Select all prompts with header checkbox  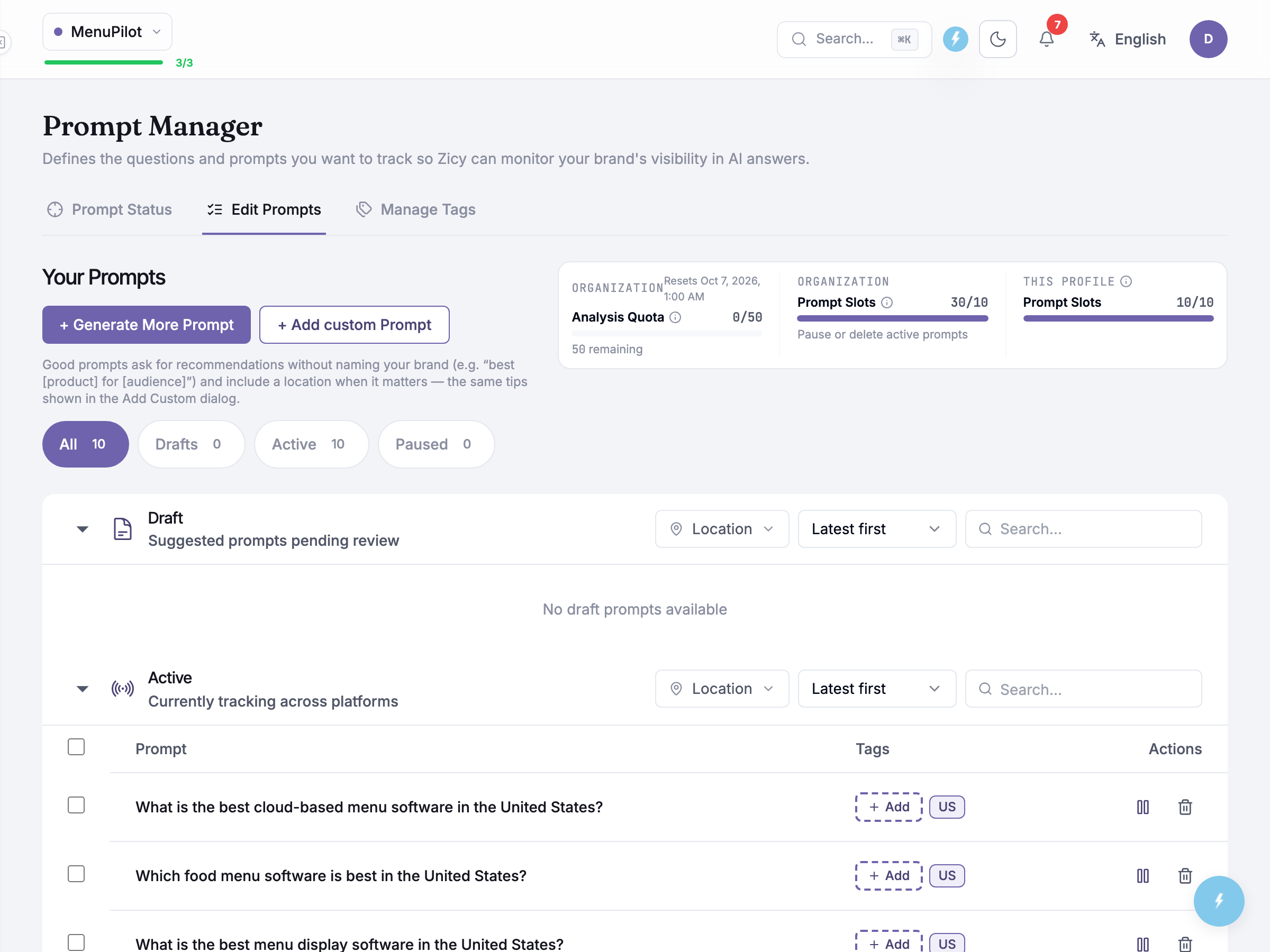click(x=76, y=747)
